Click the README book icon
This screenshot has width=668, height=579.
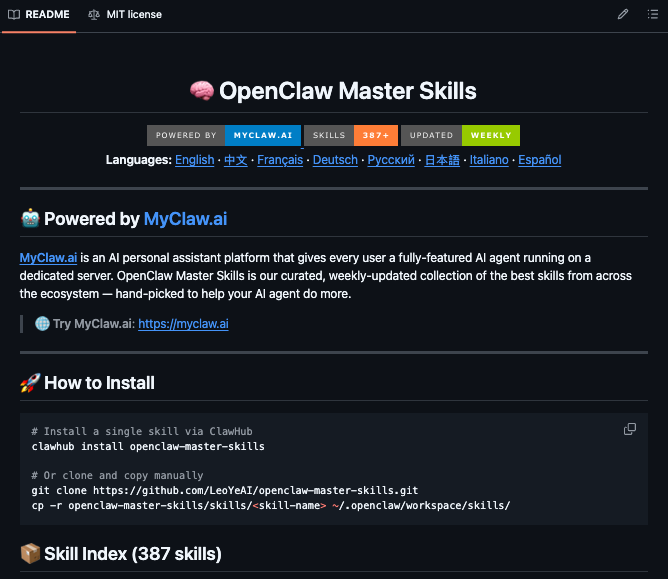[x=14, y=14]
